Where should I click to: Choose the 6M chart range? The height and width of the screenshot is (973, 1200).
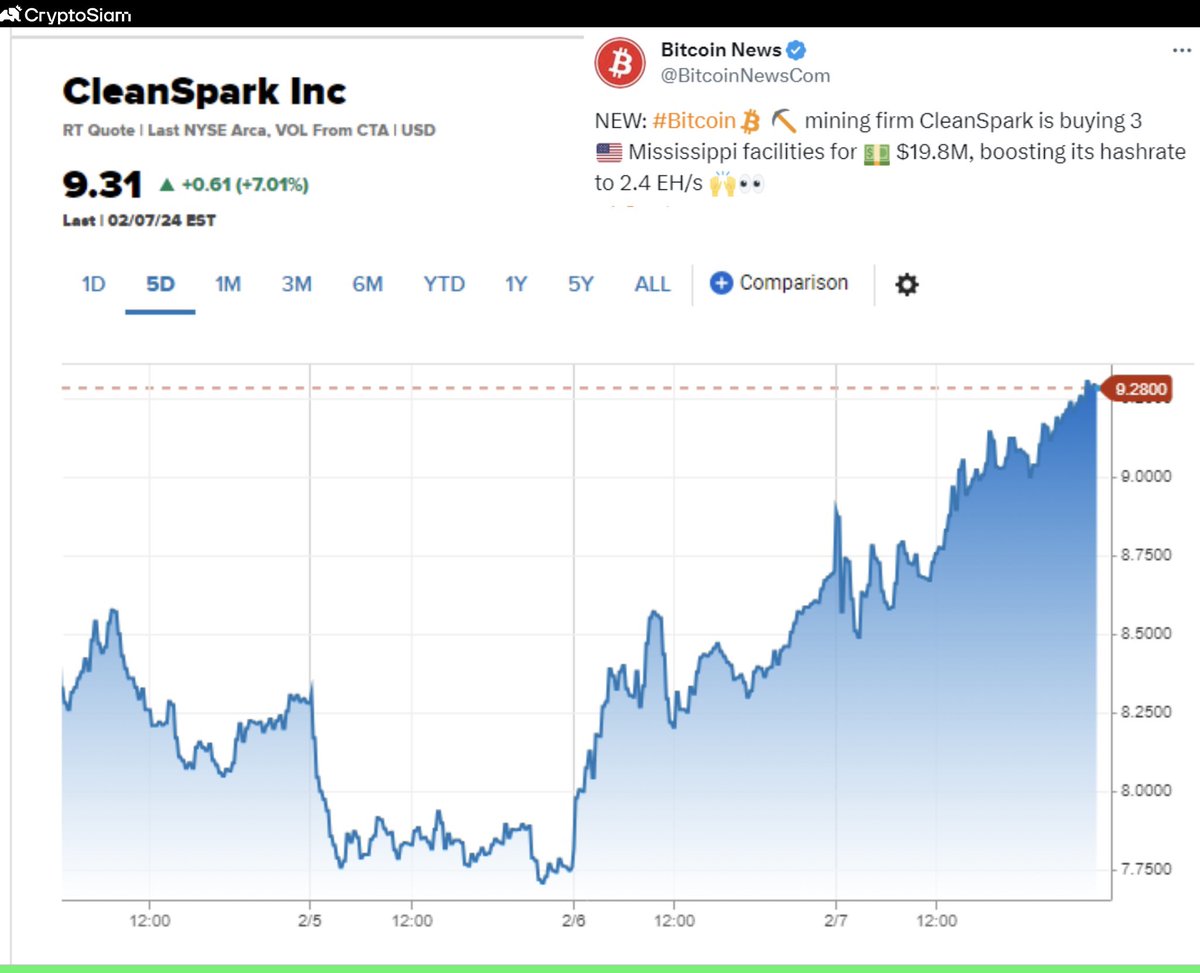367,284
